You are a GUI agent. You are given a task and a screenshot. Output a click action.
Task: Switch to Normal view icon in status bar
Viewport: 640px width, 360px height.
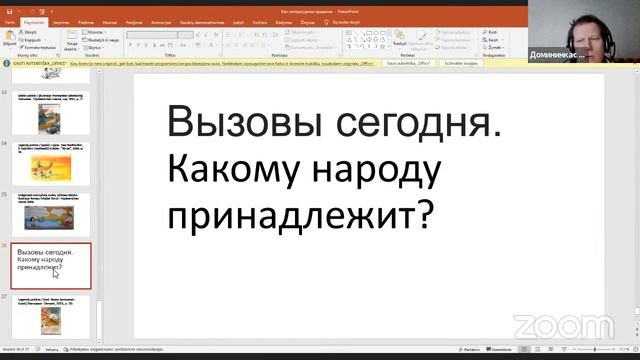click(524, 349)
